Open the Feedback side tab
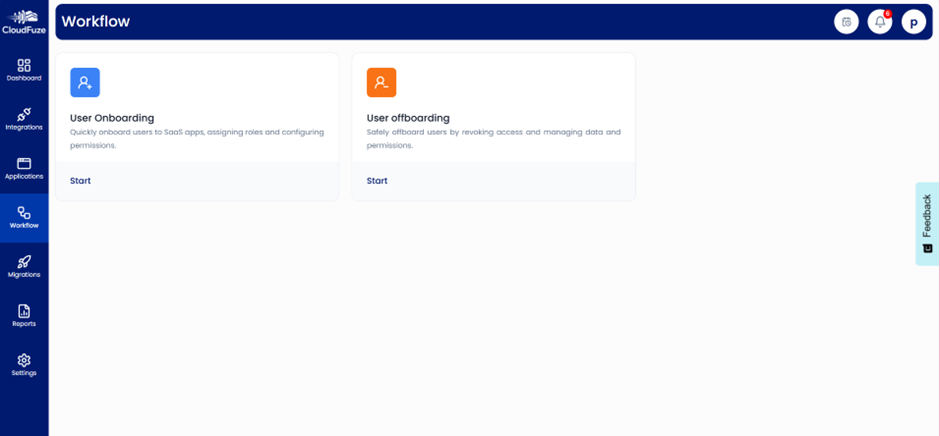Screen dimensions: 940x436 pos(927,223)
